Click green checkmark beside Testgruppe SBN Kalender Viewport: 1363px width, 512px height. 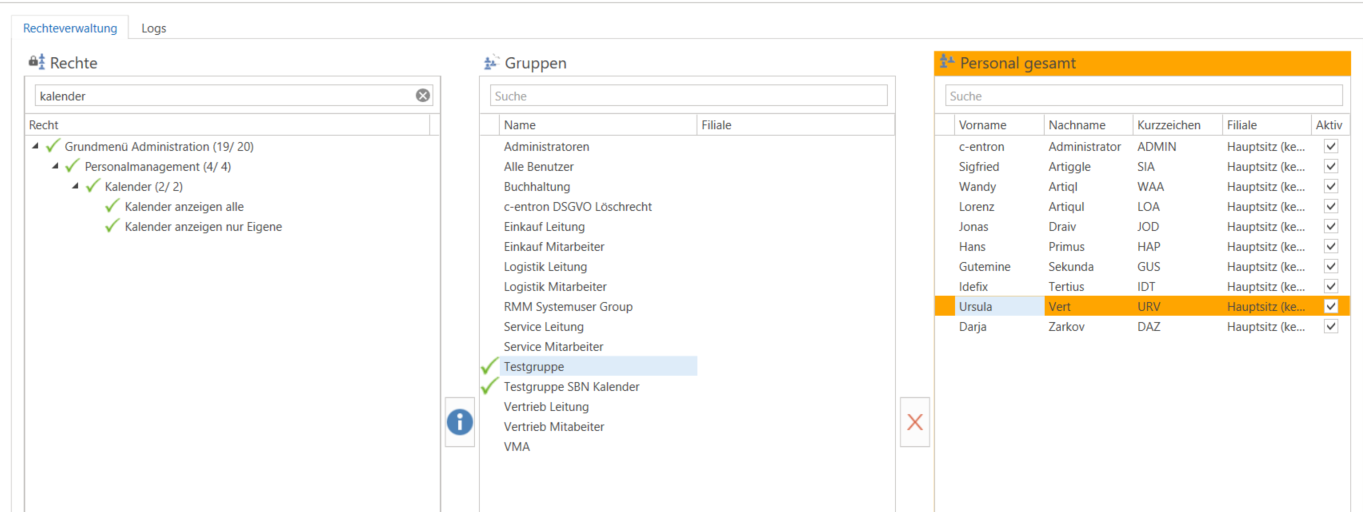(x=489, y=387)
